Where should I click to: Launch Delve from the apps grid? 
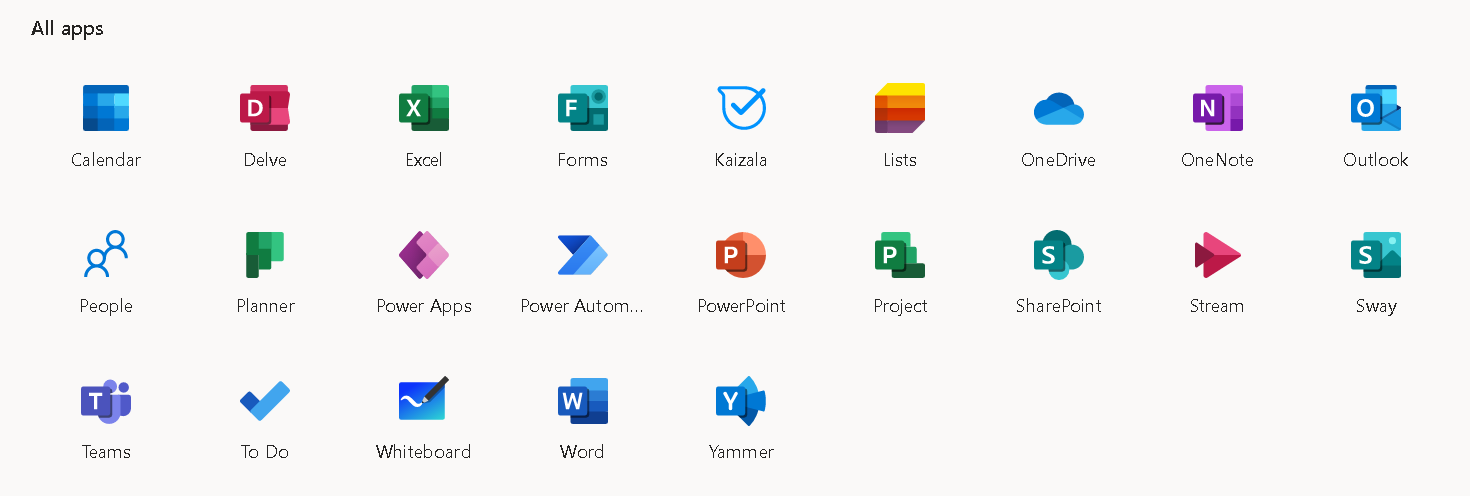pos(265,108)
